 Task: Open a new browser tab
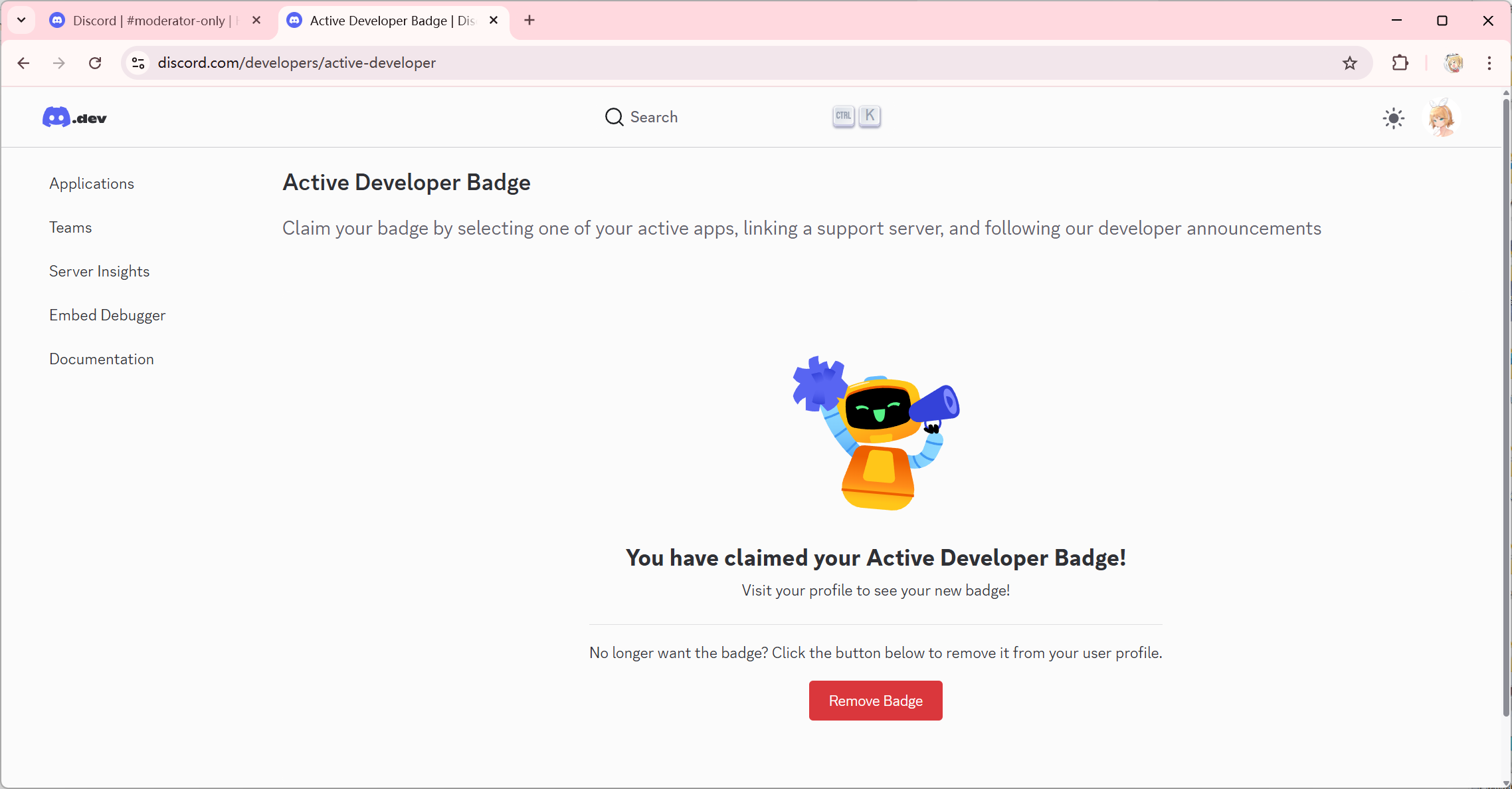529,21
